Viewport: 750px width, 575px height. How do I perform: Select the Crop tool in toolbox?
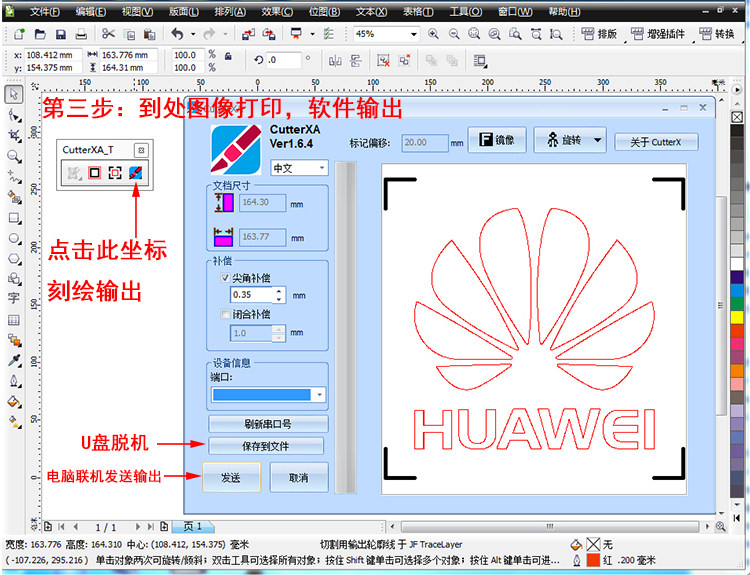point(14,136)
